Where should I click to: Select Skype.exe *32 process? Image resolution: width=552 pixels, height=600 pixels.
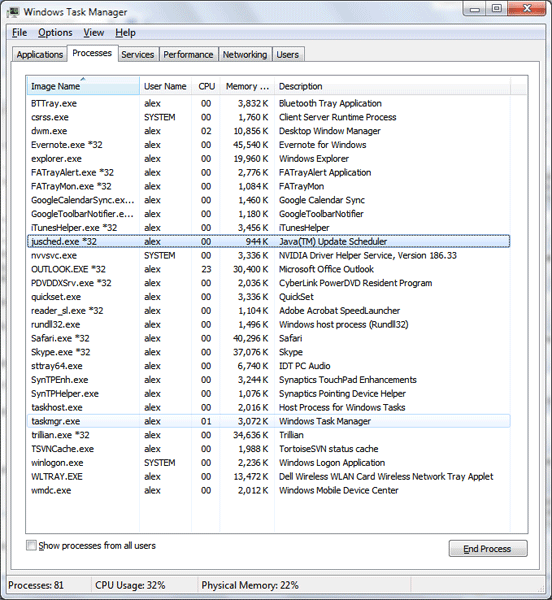coord(269,352)
